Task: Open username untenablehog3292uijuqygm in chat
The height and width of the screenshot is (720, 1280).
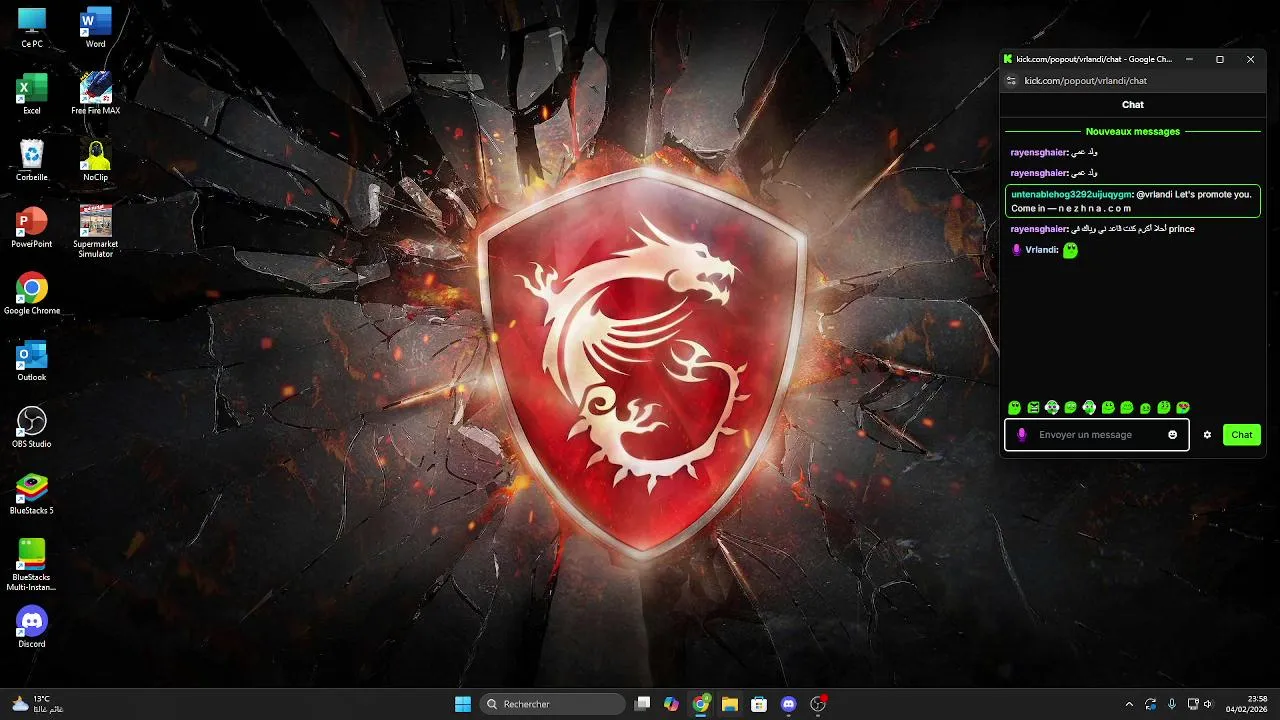Action: point(1071,194)
